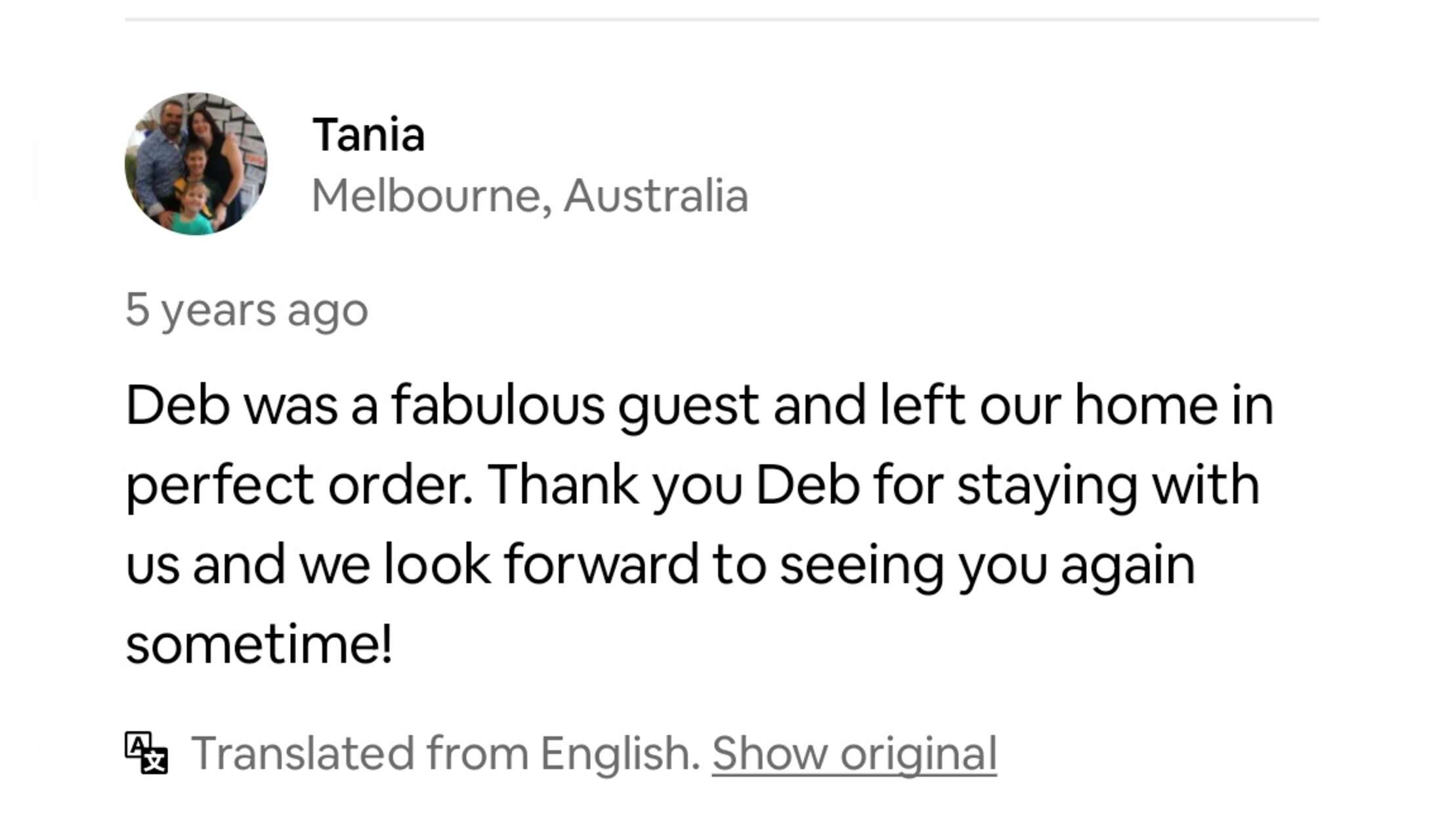Click the word Australia in location
This screenshot has width=1444, height=840.
click(x=656, y=196)
